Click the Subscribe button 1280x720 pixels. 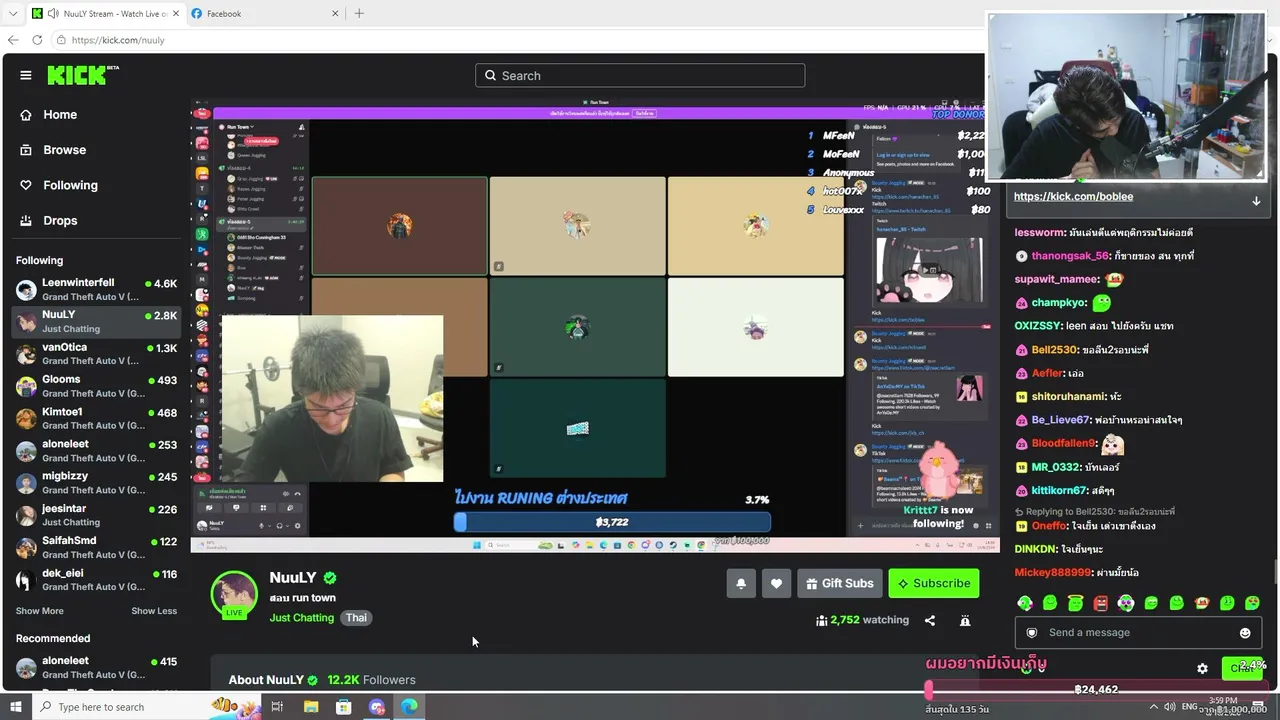tap(934, 583)
